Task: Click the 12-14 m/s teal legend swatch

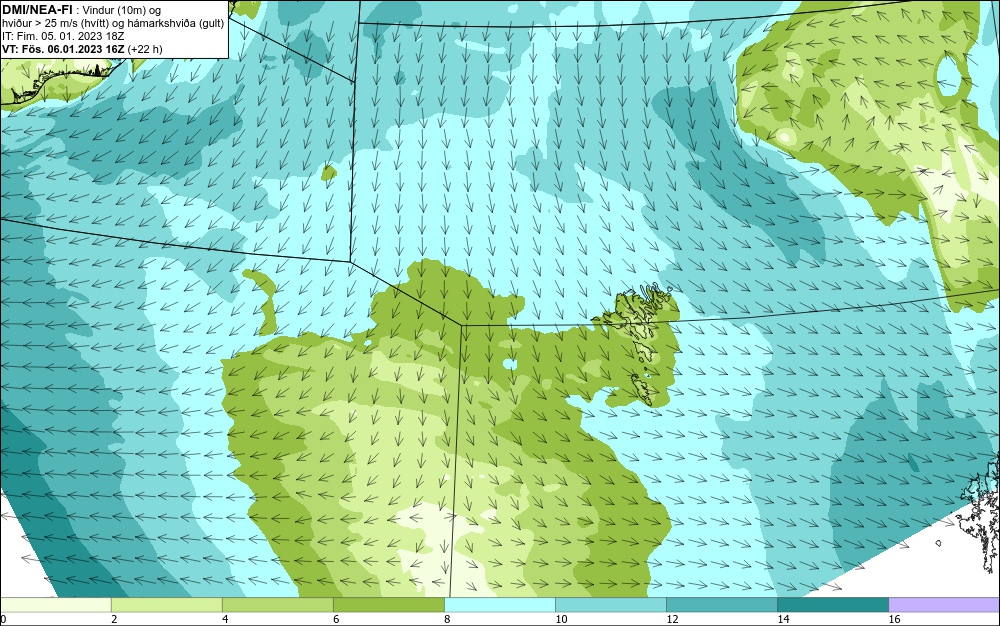Action: (x=721, y=604)
